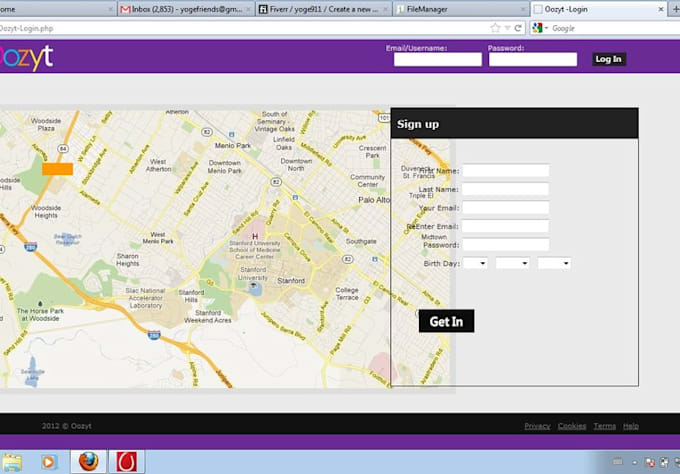Reload the page with the refresh icon

(518, 28)
